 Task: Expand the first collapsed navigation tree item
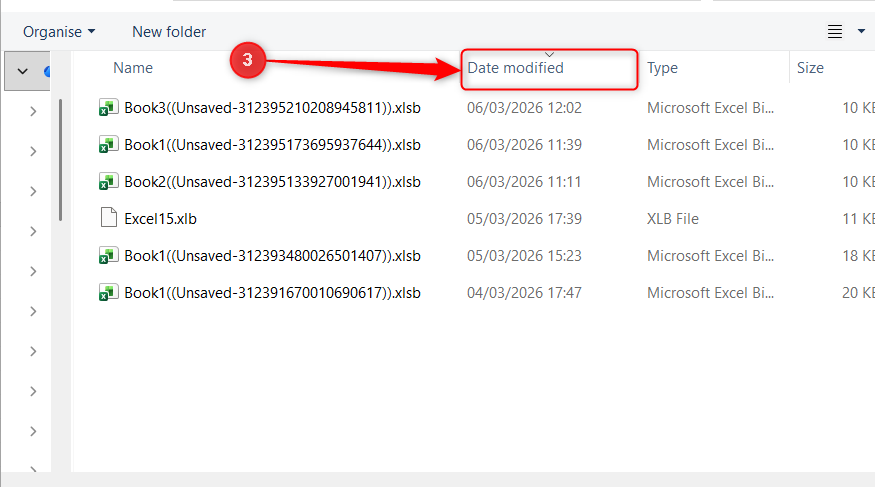pyautogui.click(x=33, y=111)
